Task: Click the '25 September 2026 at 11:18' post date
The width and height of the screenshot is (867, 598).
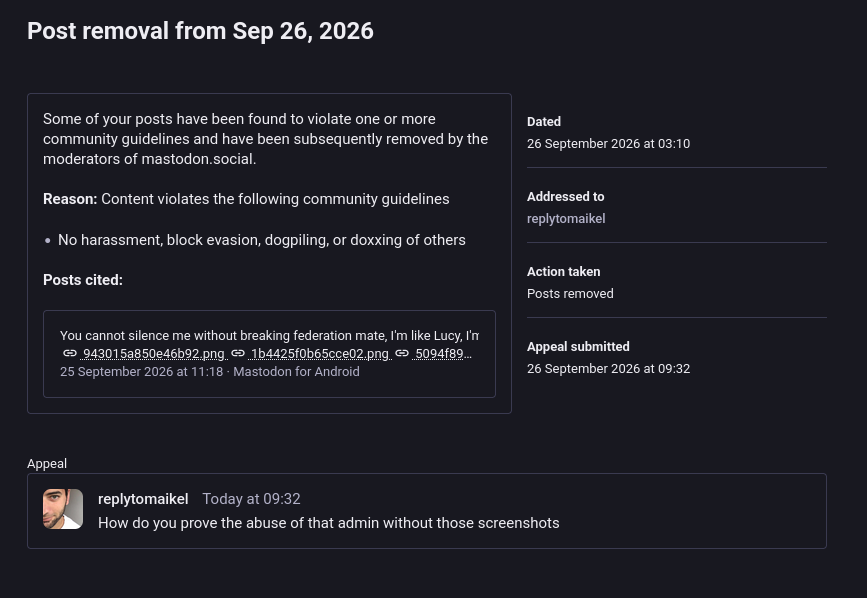Action: click(141, 371)
